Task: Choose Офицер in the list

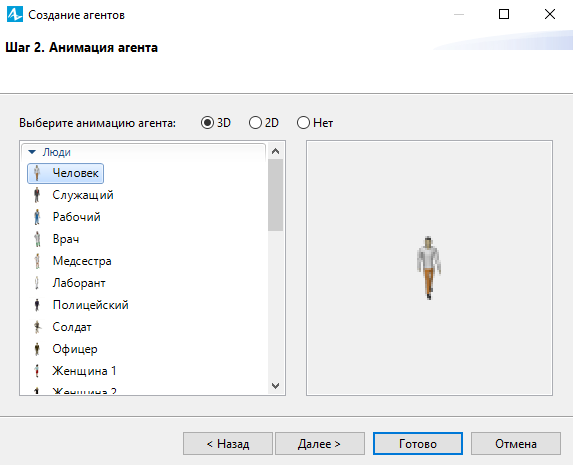Action: 75,349
